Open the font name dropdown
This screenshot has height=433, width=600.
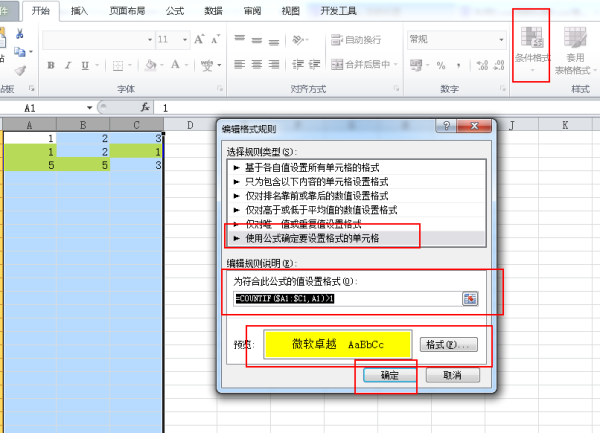150,39
